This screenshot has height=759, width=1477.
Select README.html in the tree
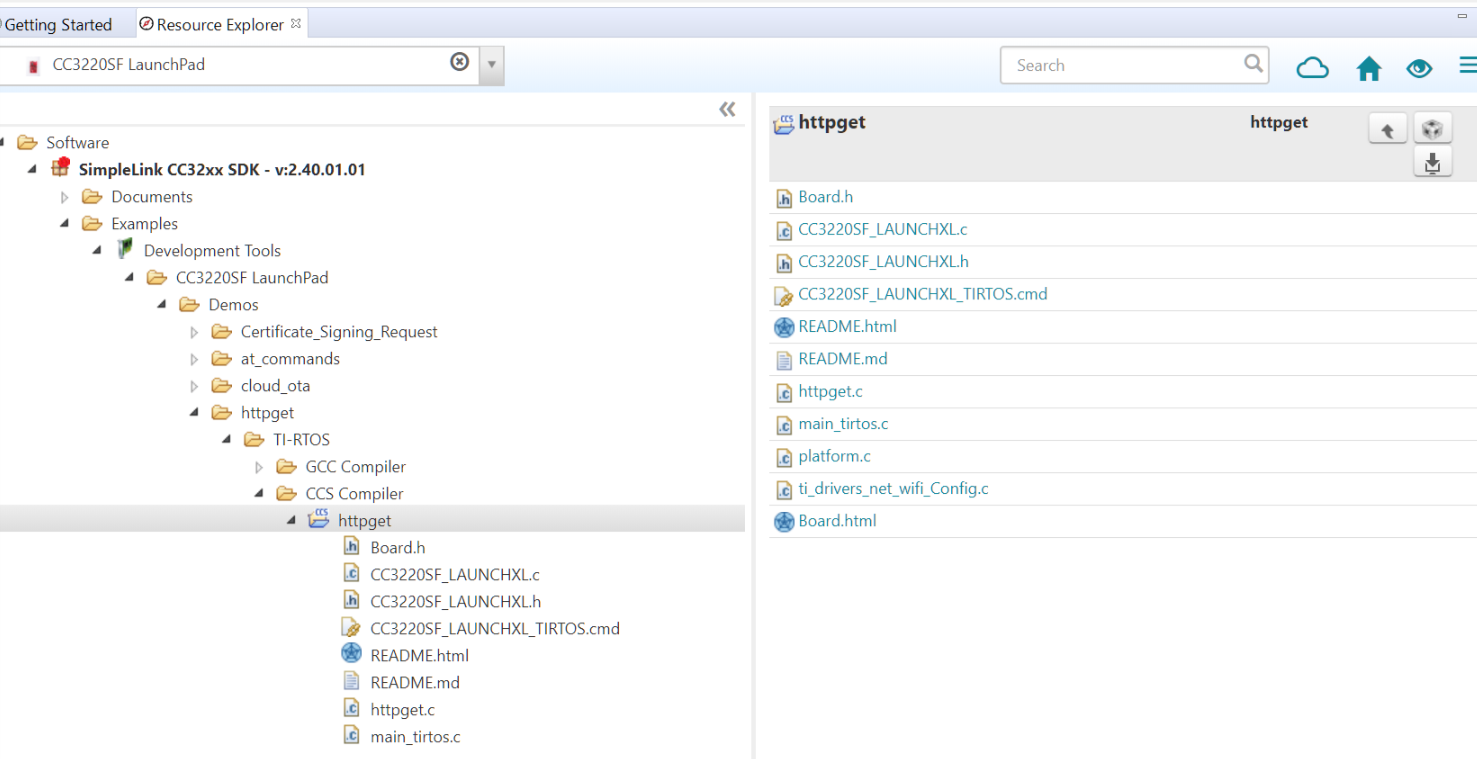point(419,656)
